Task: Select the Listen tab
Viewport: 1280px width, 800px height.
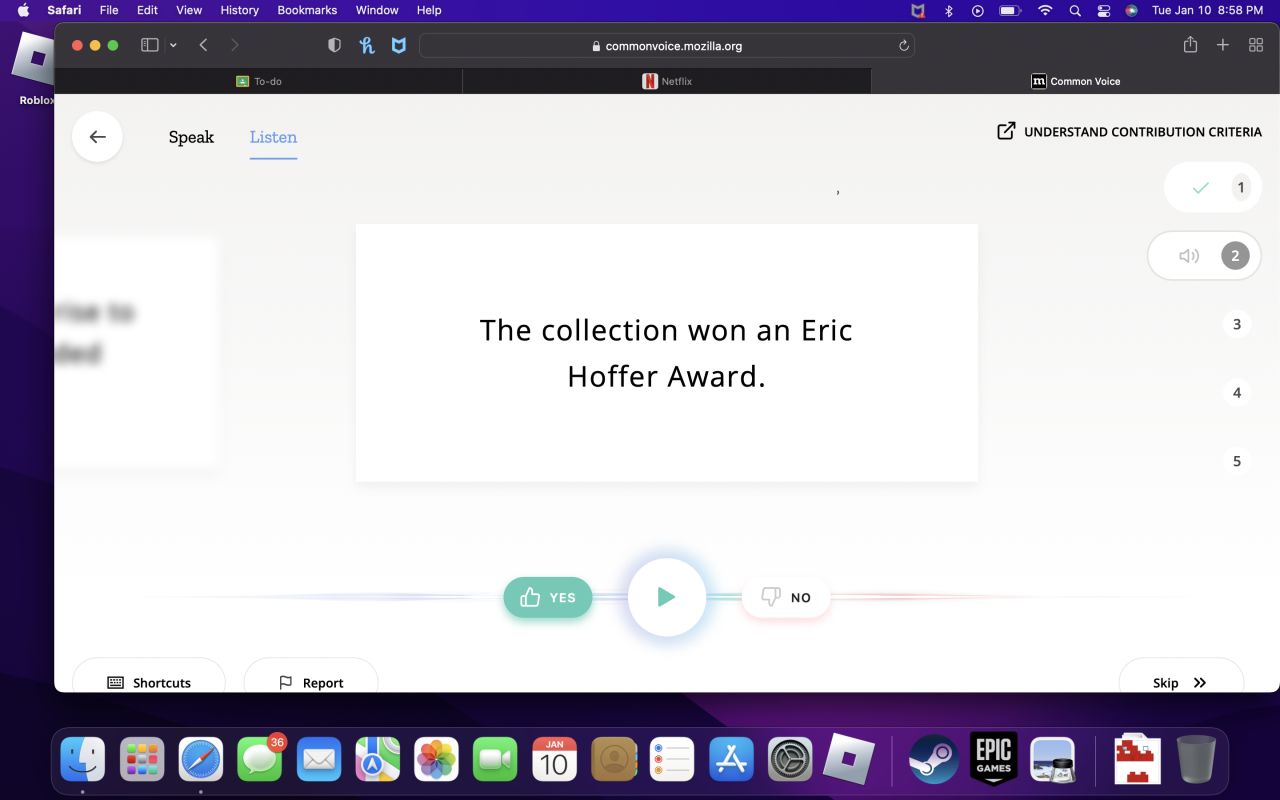Action: click(273, 137)
